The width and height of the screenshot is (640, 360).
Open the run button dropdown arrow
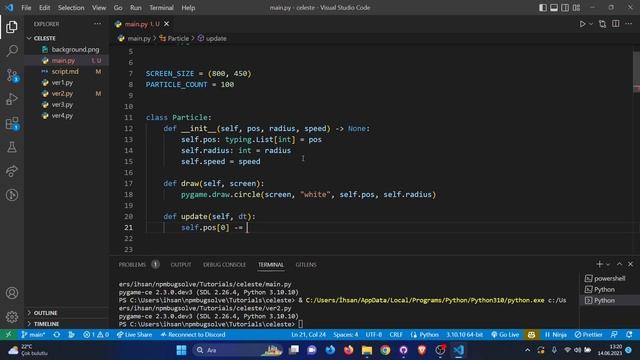(591, 24)
